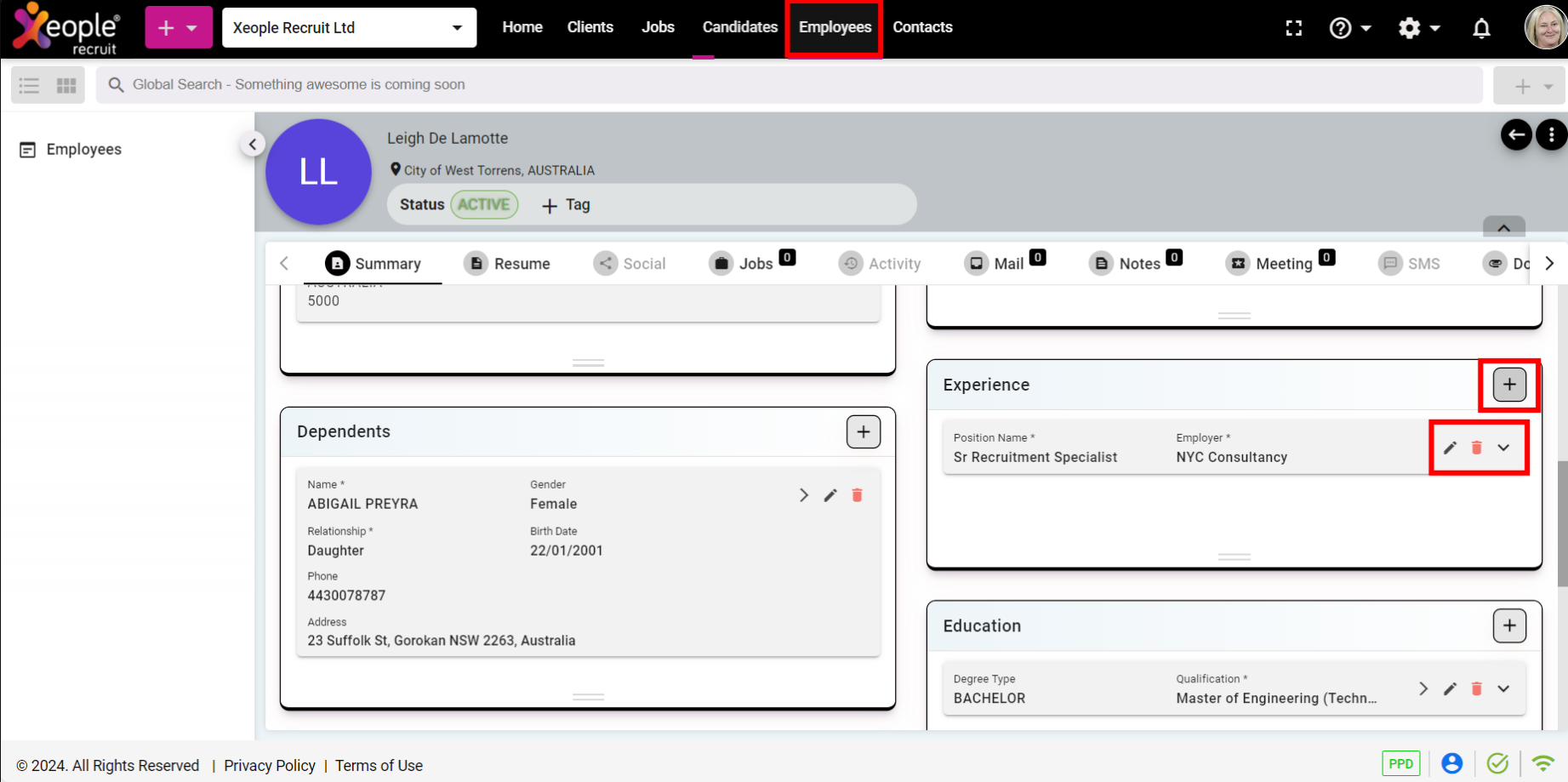This screenshot has height=782, width=1568.
Task: Add a new Education entry
Action: [x=1509, y=626]
